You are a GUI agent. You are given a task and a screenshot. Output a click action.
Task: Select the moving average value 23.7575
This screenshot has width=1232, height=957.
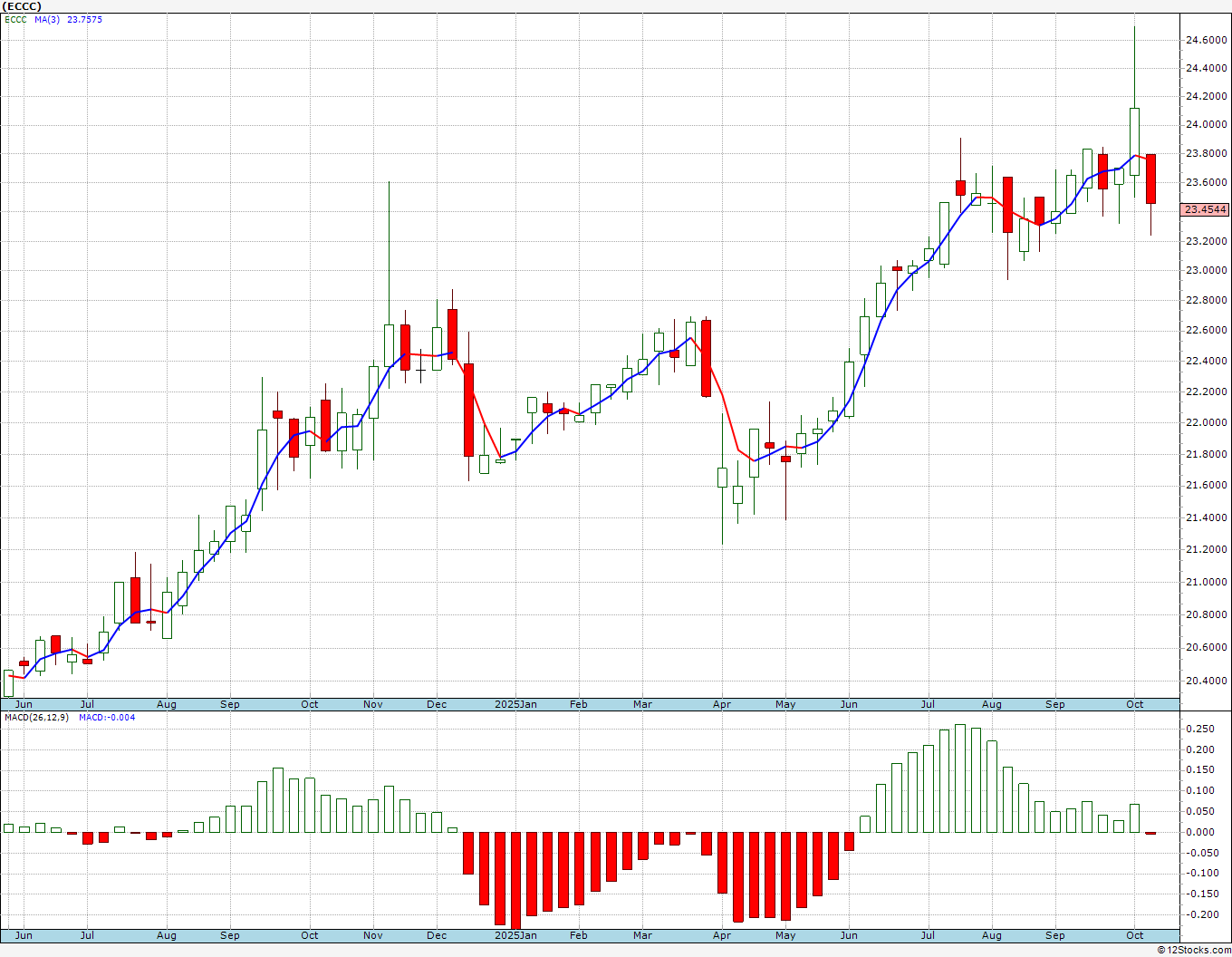point(84,20)
